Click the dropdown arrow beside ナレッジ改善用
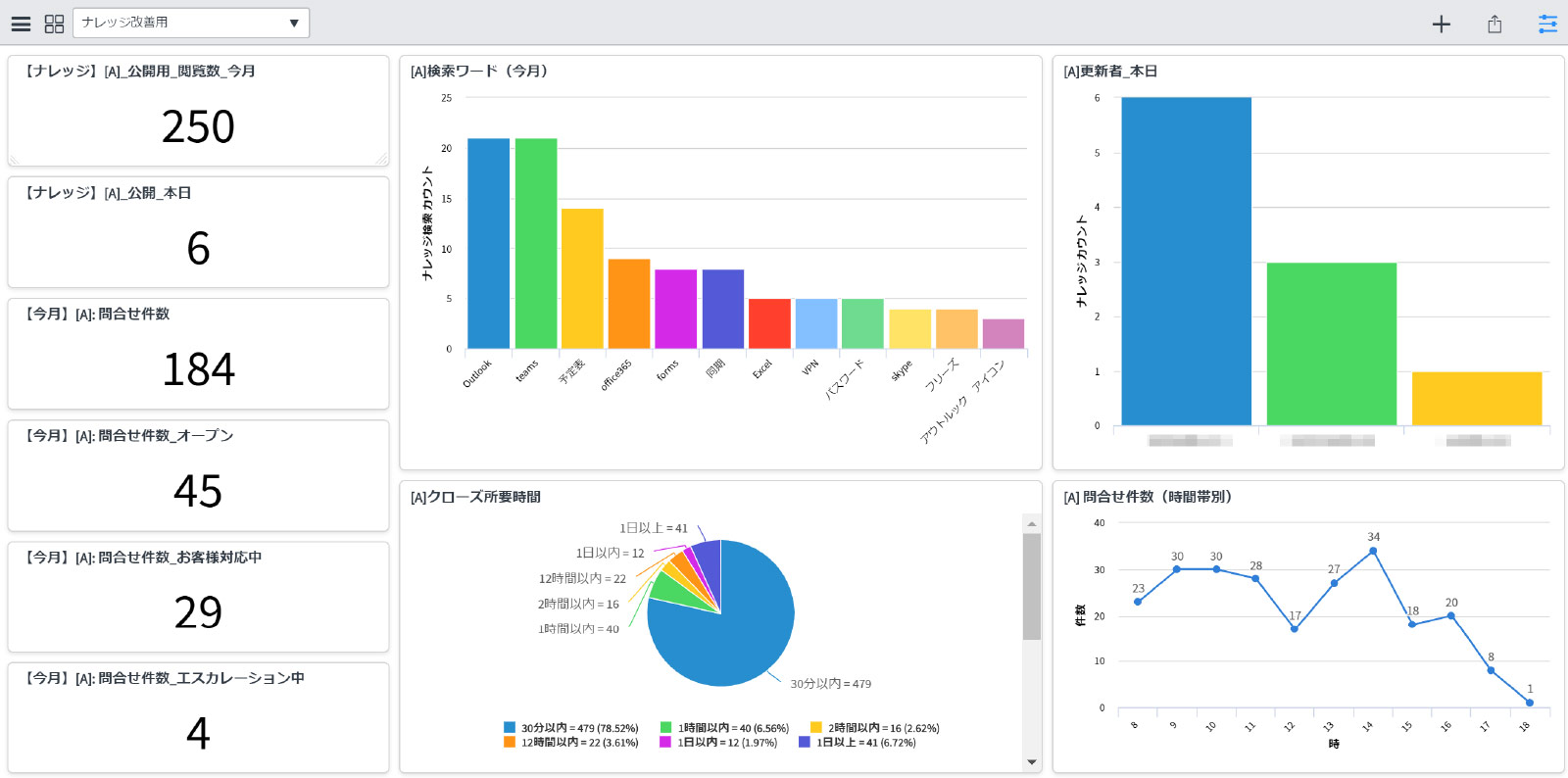 click(x=294, y=24)
